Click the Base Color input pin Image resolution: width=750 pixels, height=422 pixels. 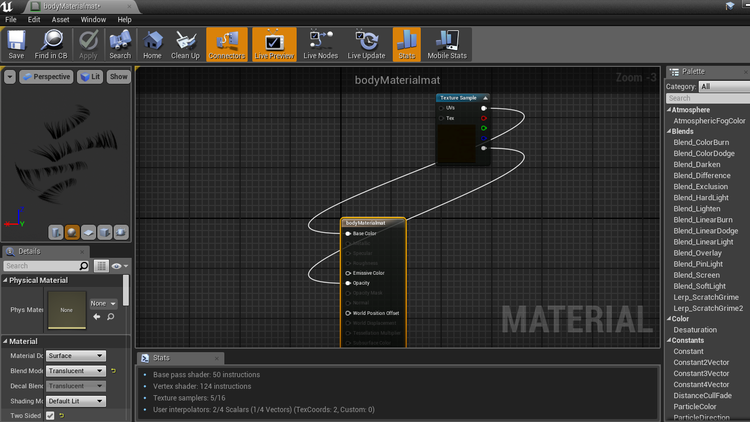coord(348,233)
